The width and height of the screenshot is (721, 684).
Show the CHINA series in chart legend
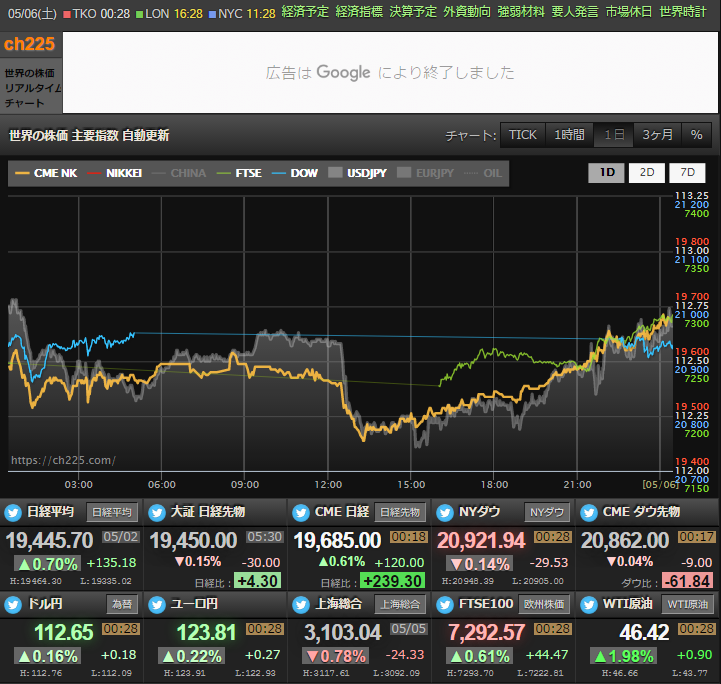coord(179,173)
